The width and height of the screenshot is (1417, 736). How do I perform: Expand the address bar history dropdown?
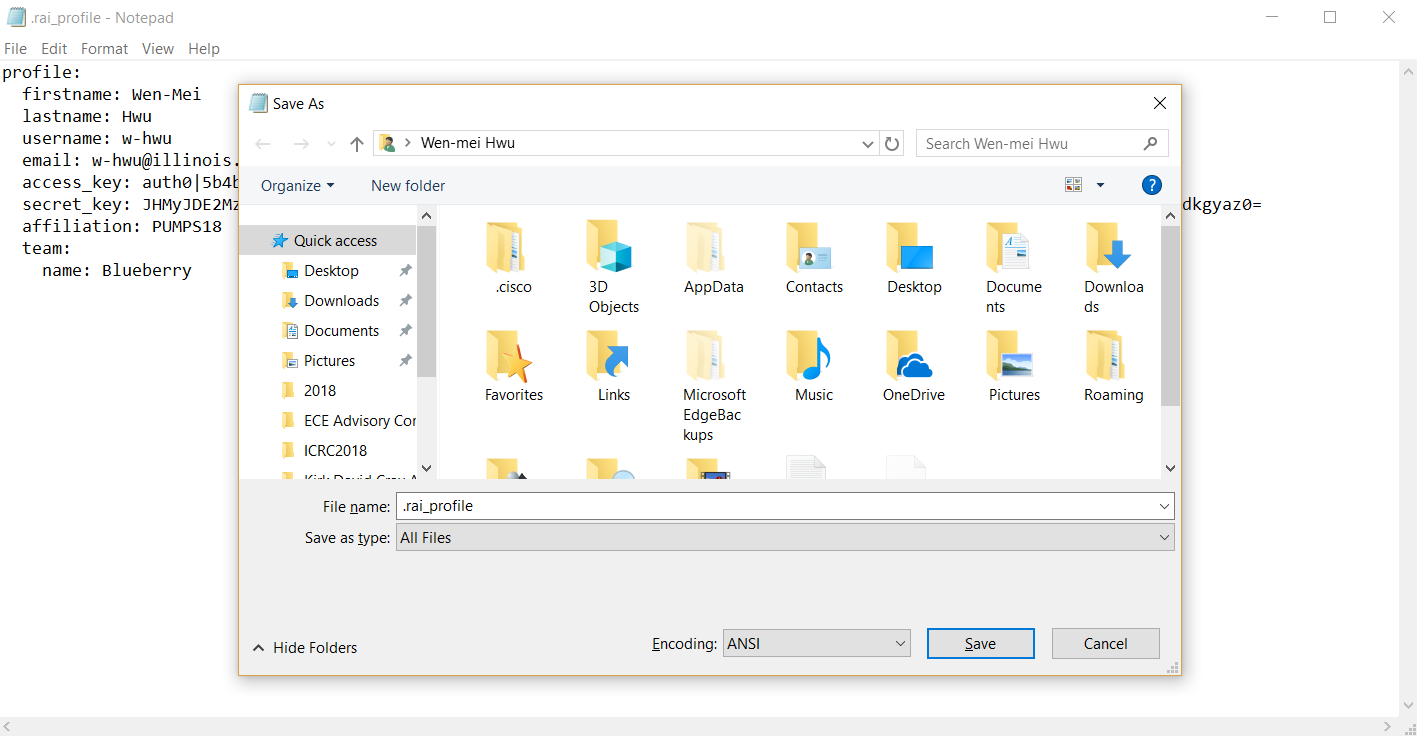pos(868,143)
